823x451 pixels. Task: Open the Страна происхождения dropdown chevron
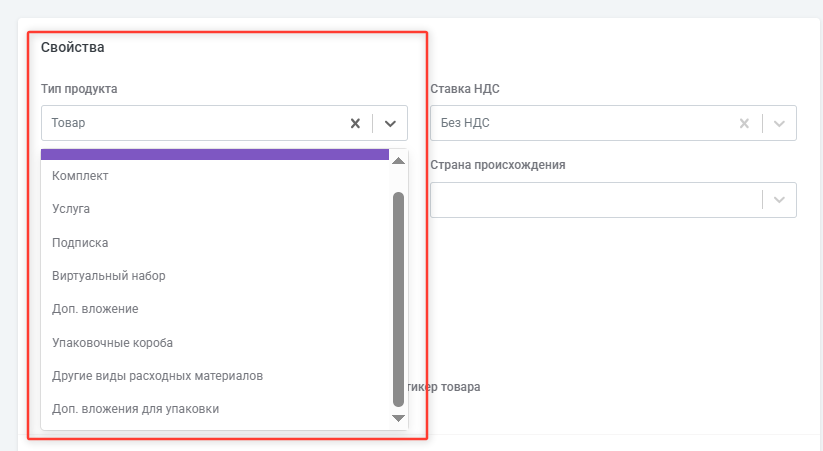coord(779,199)
